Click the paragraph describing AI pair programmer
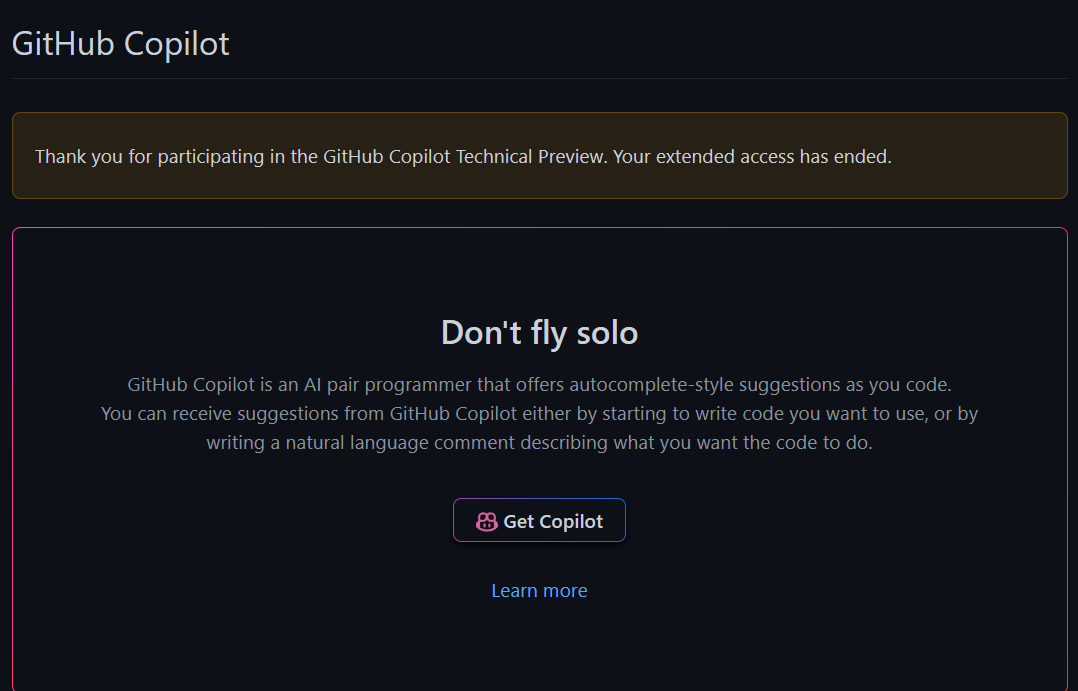This screenshot has height=691, width=1078. point(539,384)
